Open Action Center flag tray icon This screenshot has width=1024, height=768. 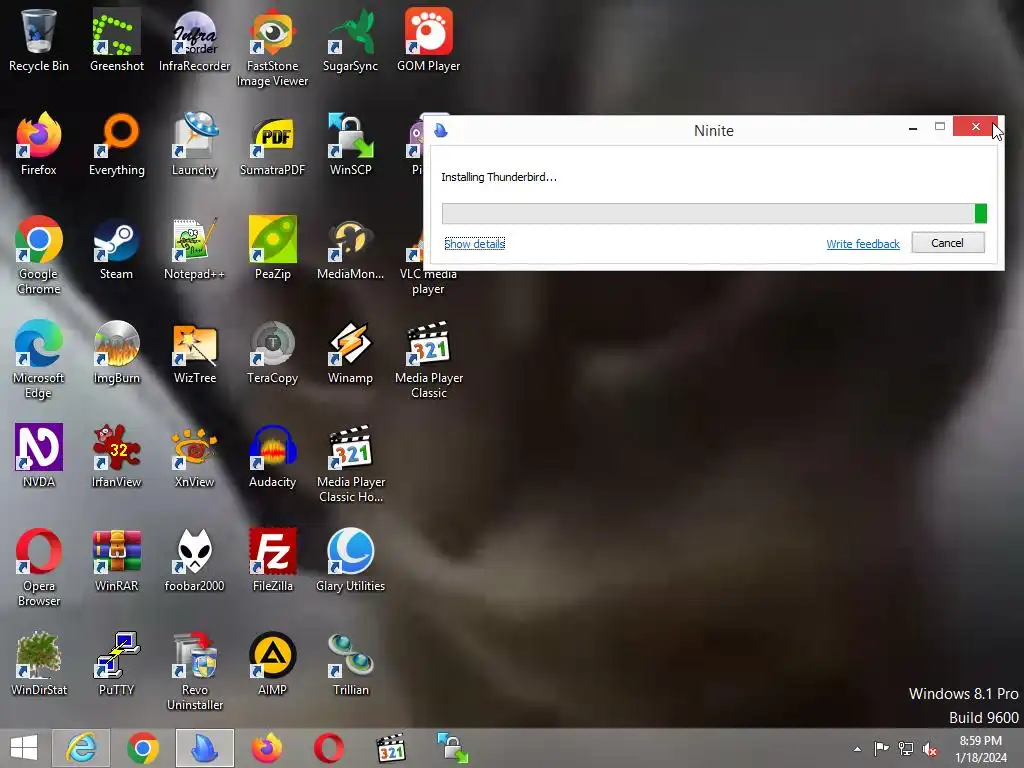pyautogui.click(x=881, y=748)
